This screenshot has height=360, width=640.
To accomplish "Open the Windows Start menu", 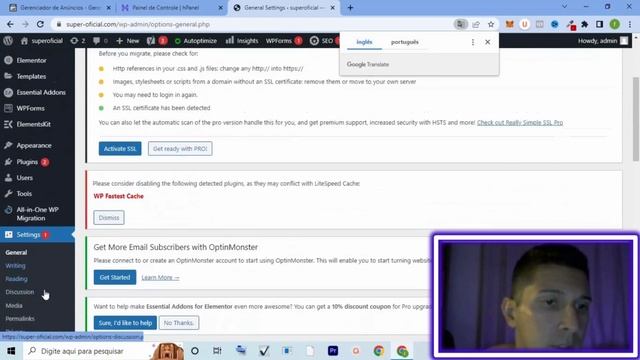I will pyautogui.click(x=11, y=351).
